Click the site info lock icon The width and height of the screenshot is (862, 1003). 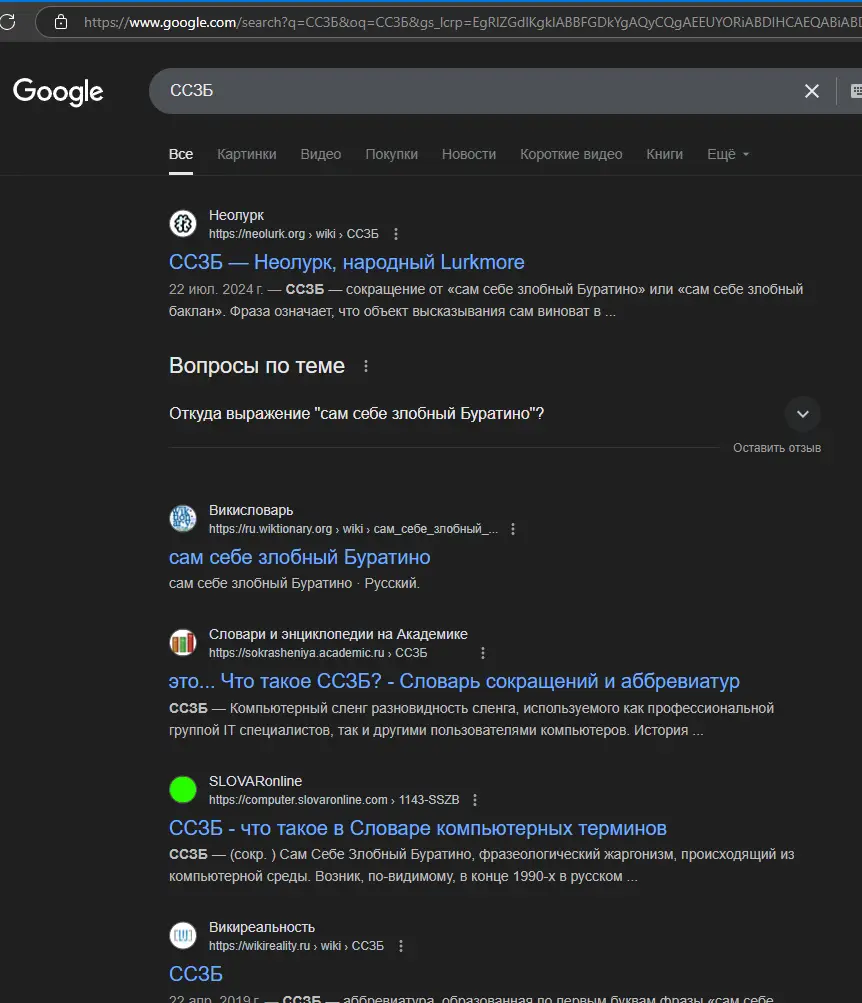point(61,21)
